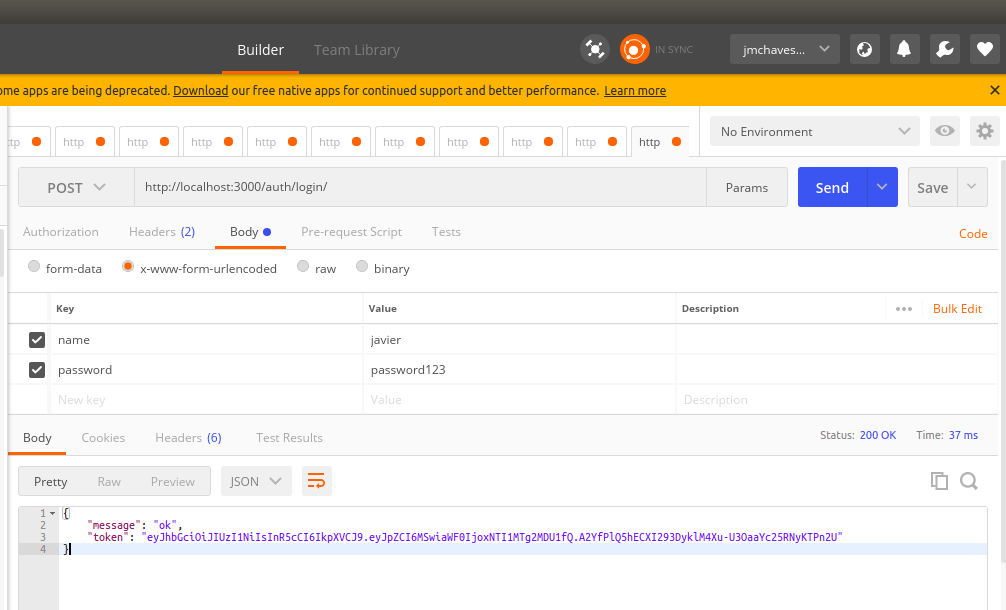
Task: Search within the response body
Action: coord(968,480)
